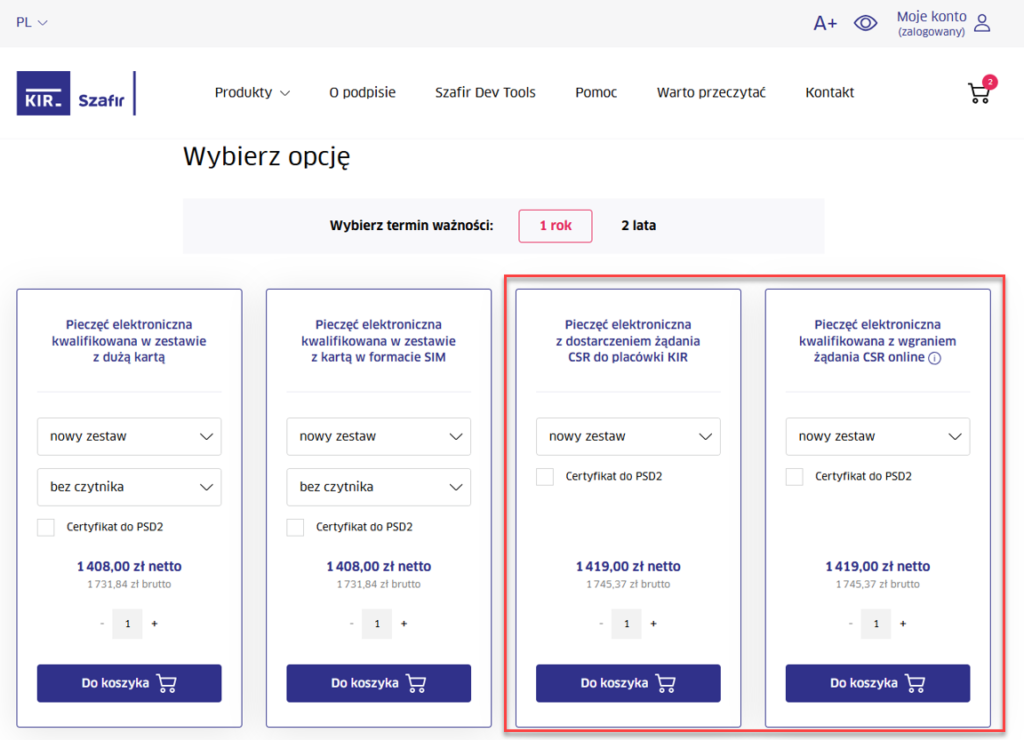The image size is (1024, 740).
Task: Enable Certyfikat do PSD2 for duża karta set
Action: coord(46,527)
